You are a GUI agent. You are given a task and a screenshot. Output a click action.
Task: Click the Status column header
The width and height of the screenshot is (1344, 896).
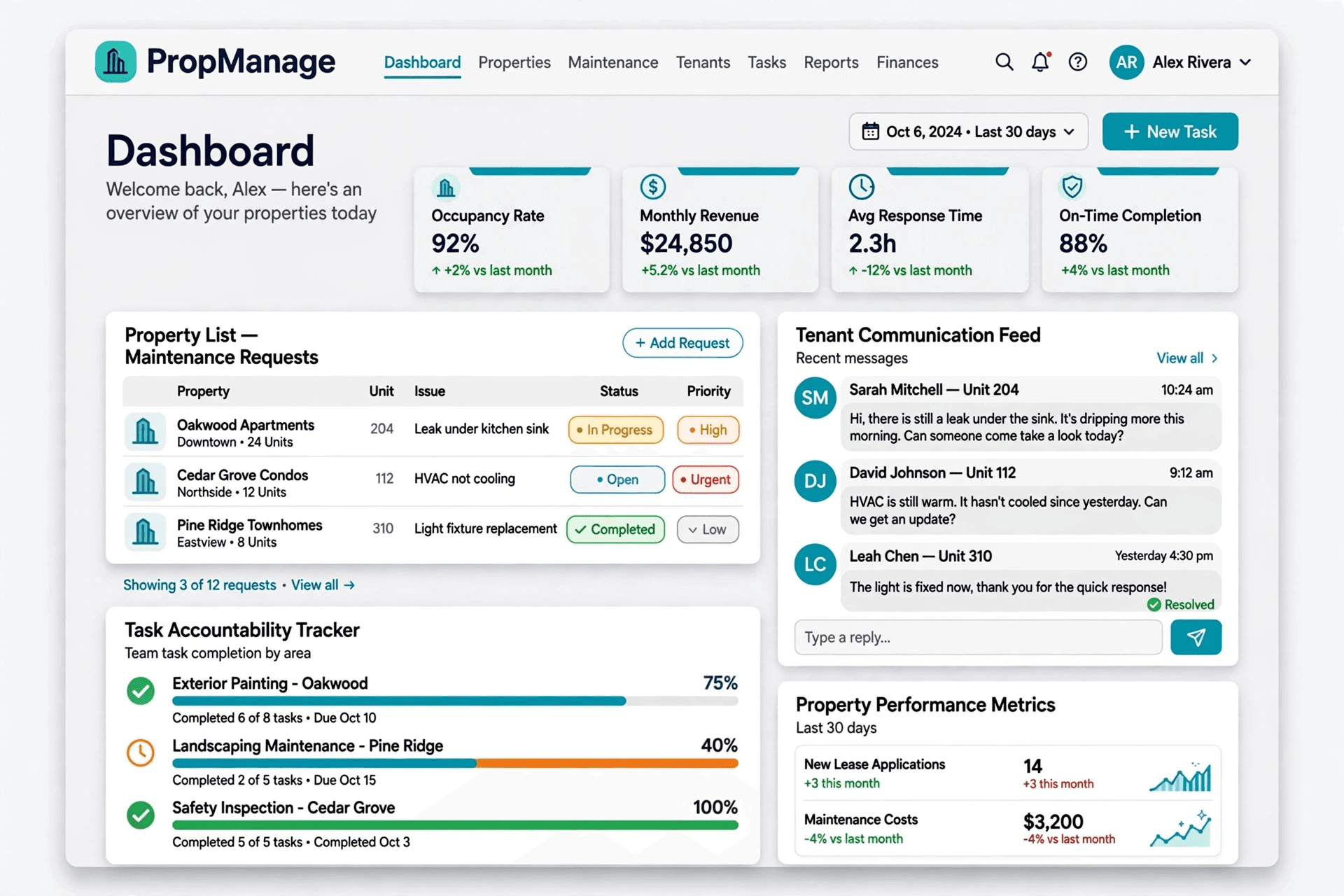(619, 391)
